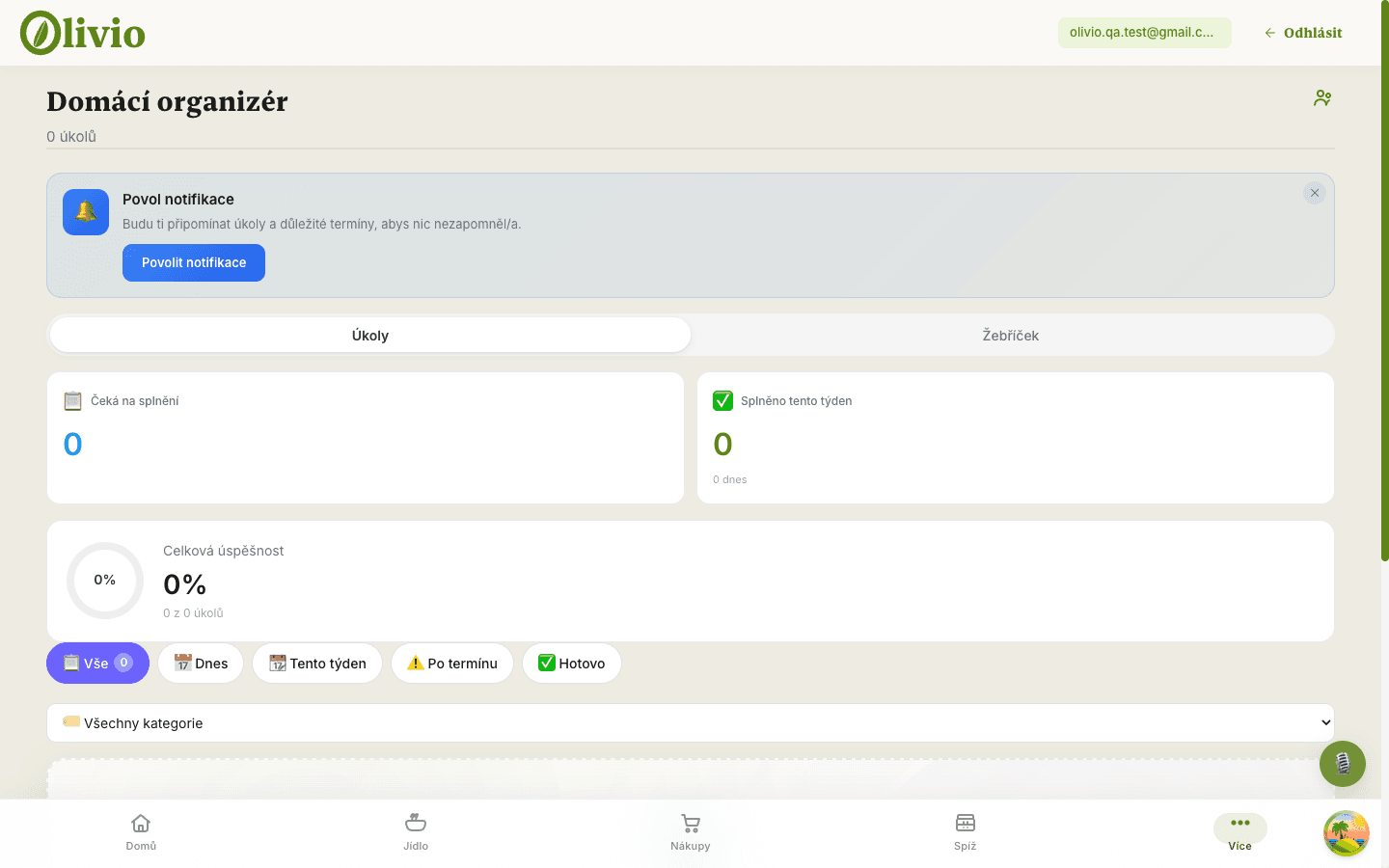Click the clipboard icon on Čeká card
This screenshot has height=868, width=1389.
pos(72,400)
